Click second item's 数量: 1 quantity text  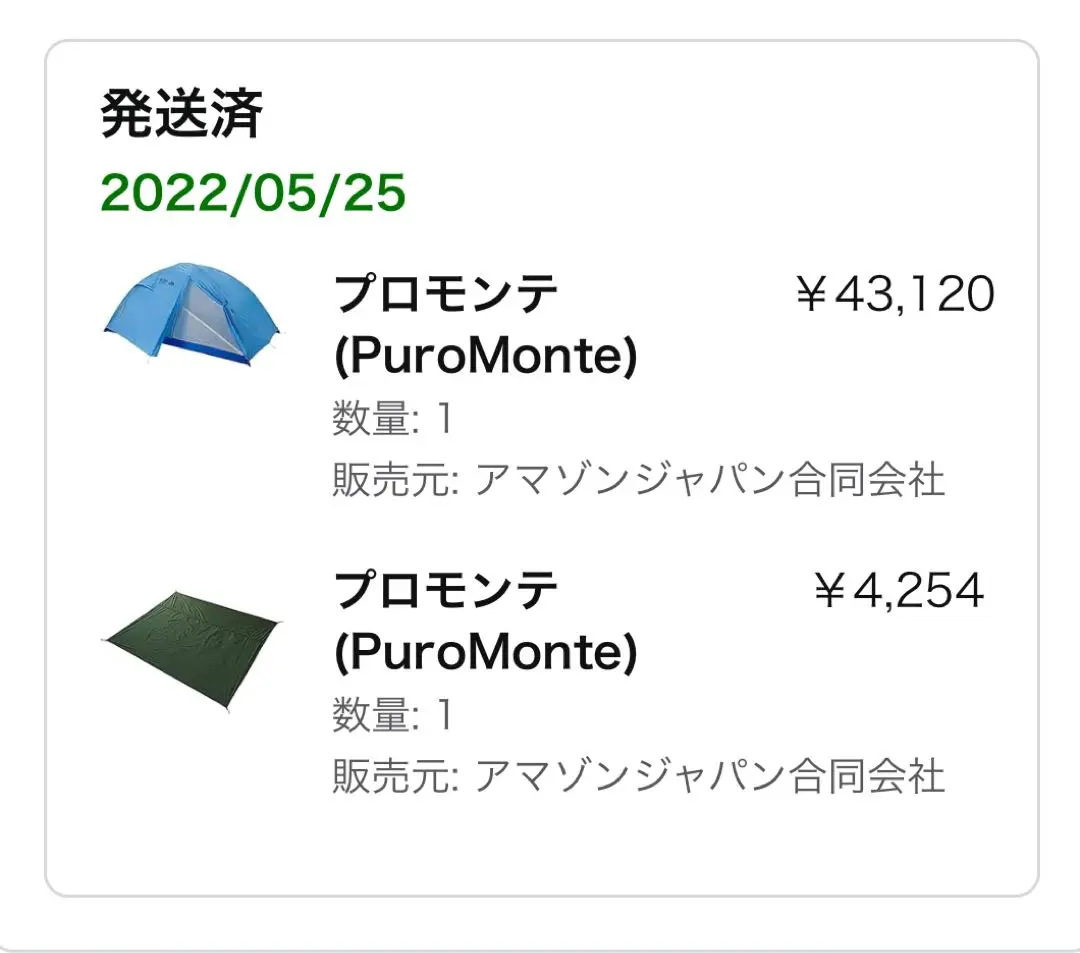393,715
